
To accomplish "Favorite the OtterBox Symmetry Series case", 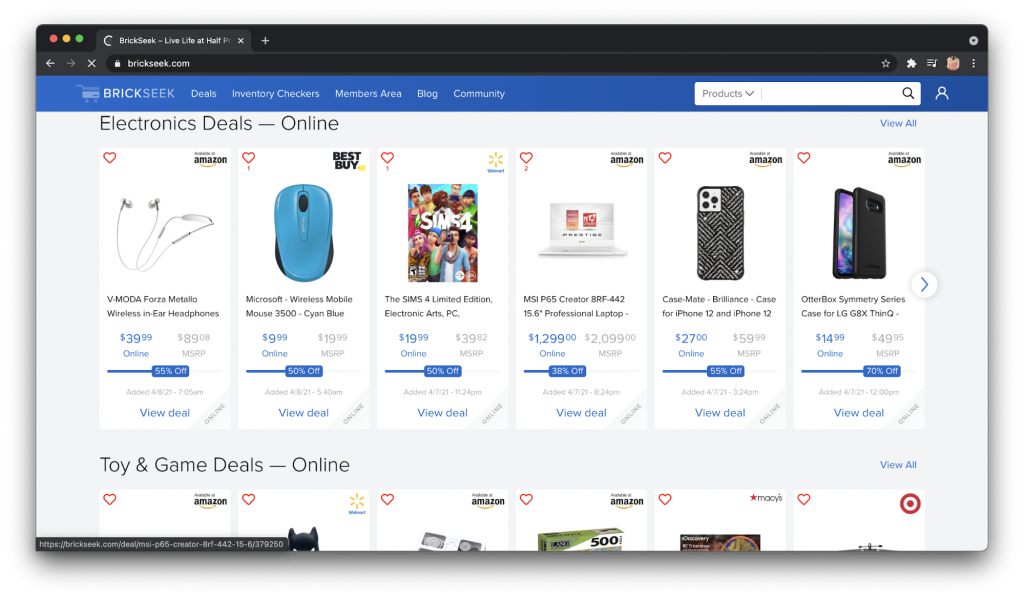I will pyautogui.click(x=804, y=157).
